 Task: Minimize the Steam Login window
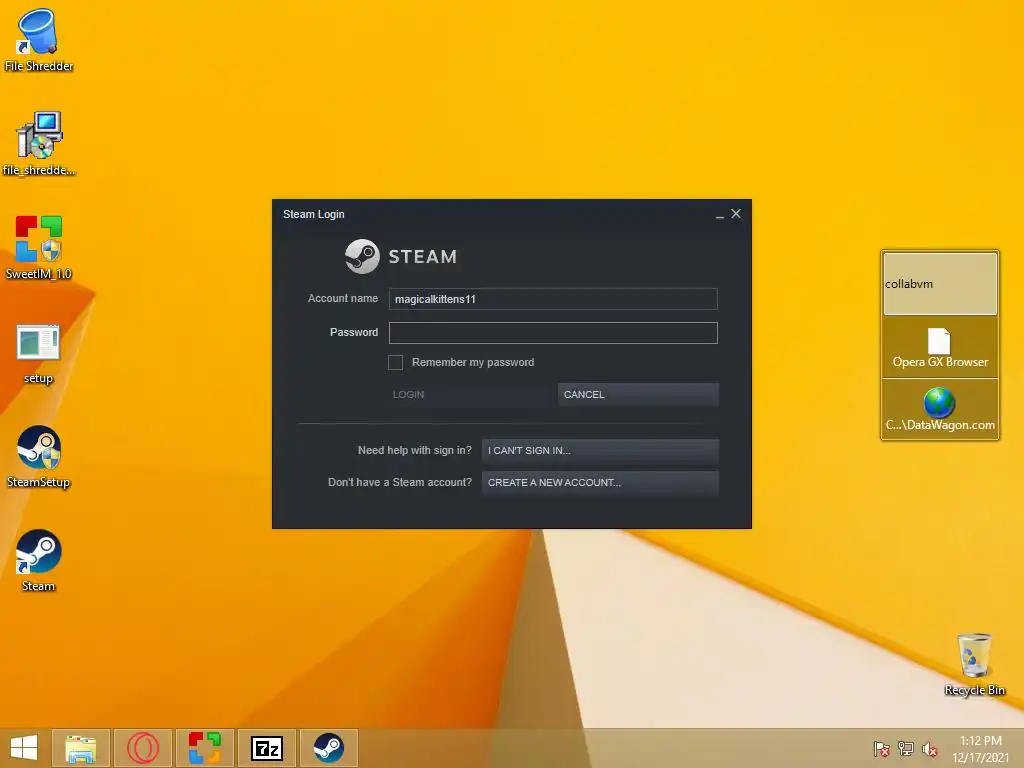click(720, 215)
